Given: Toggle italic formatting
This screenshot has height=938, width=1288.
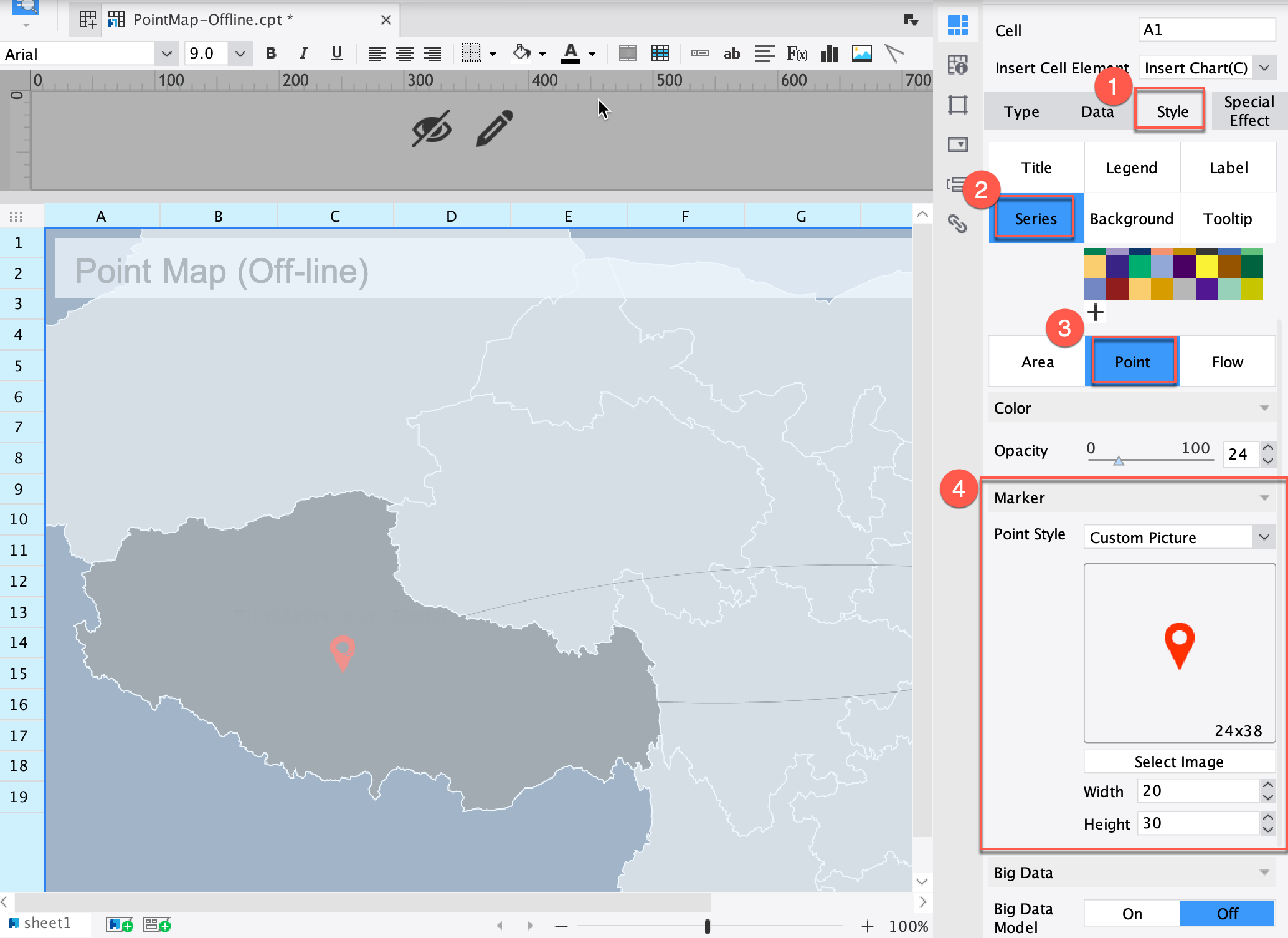Looking at the screenshot, I should tap(303, 54).
